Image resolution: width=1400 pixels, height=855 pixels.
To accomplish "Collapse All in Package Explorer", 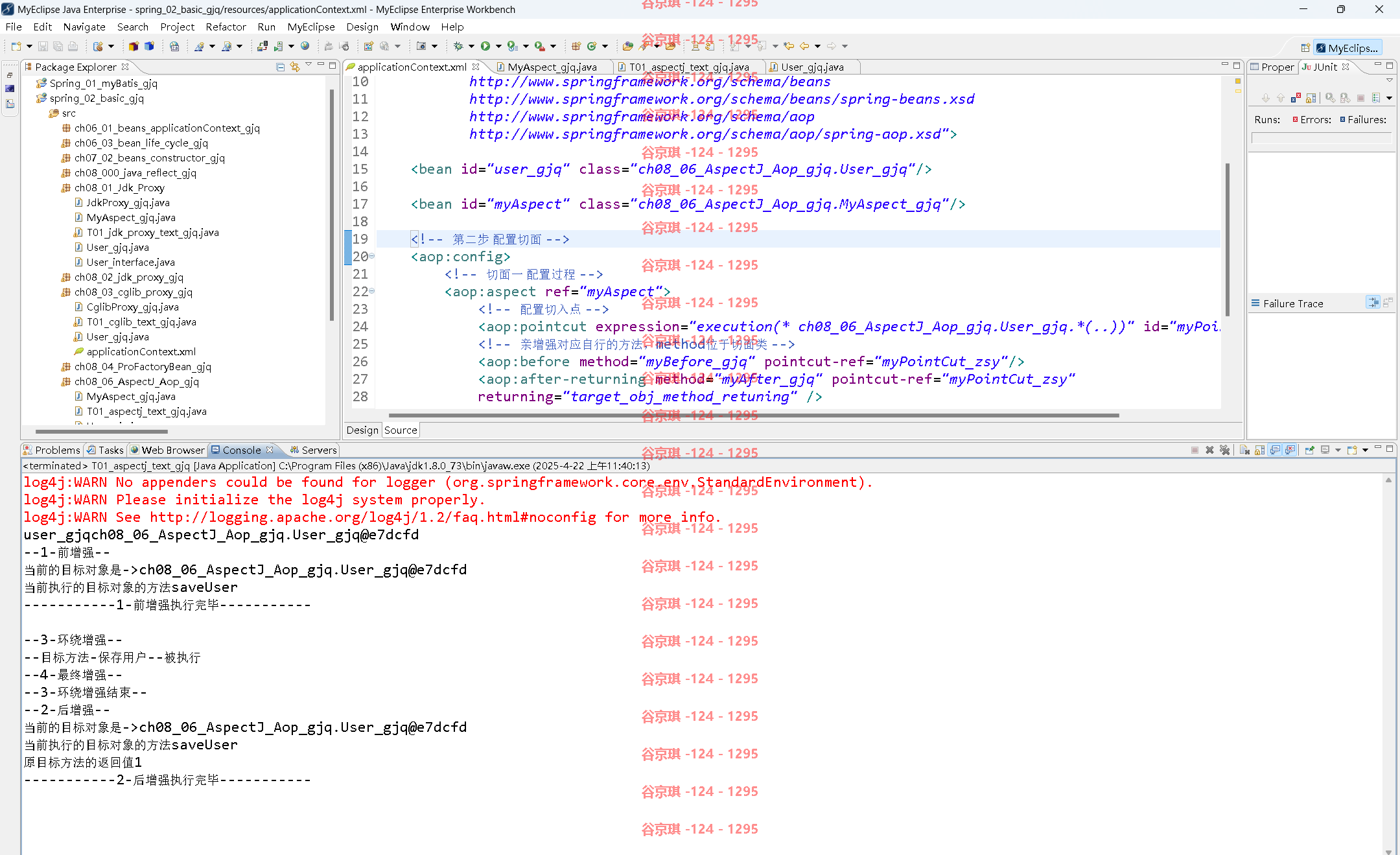I will [281, 67].
